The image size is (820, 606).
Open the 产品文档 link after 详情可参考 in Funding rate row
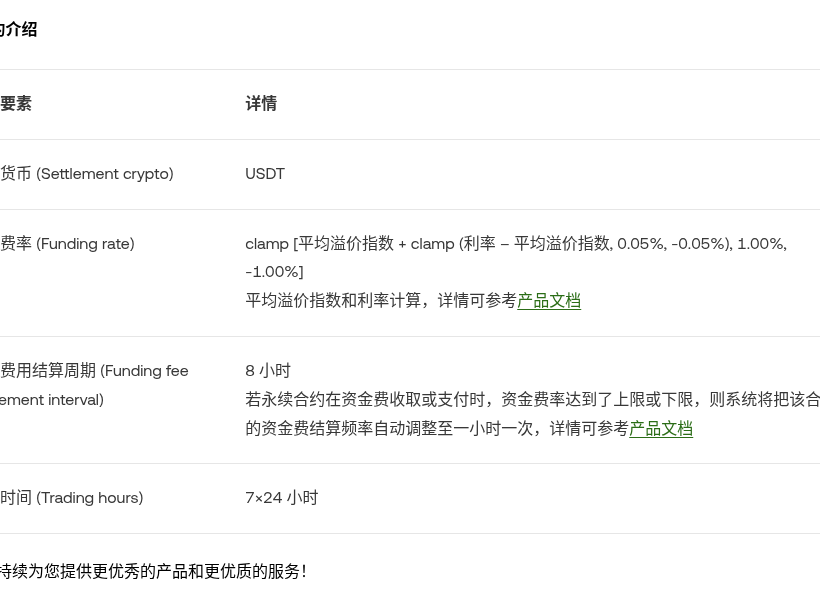(x=549, y=301)
